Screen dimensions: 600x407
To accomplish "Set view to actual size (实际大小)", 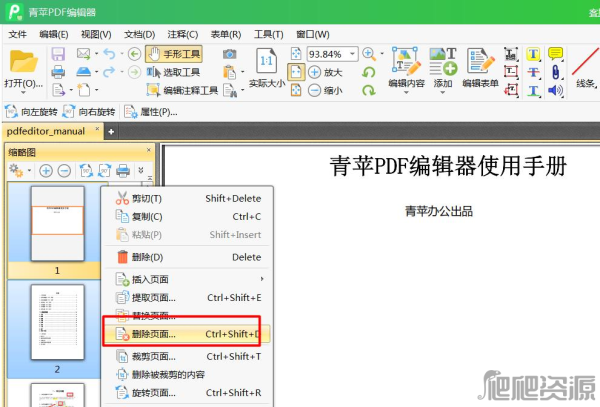I will click(x=267, y=68).
